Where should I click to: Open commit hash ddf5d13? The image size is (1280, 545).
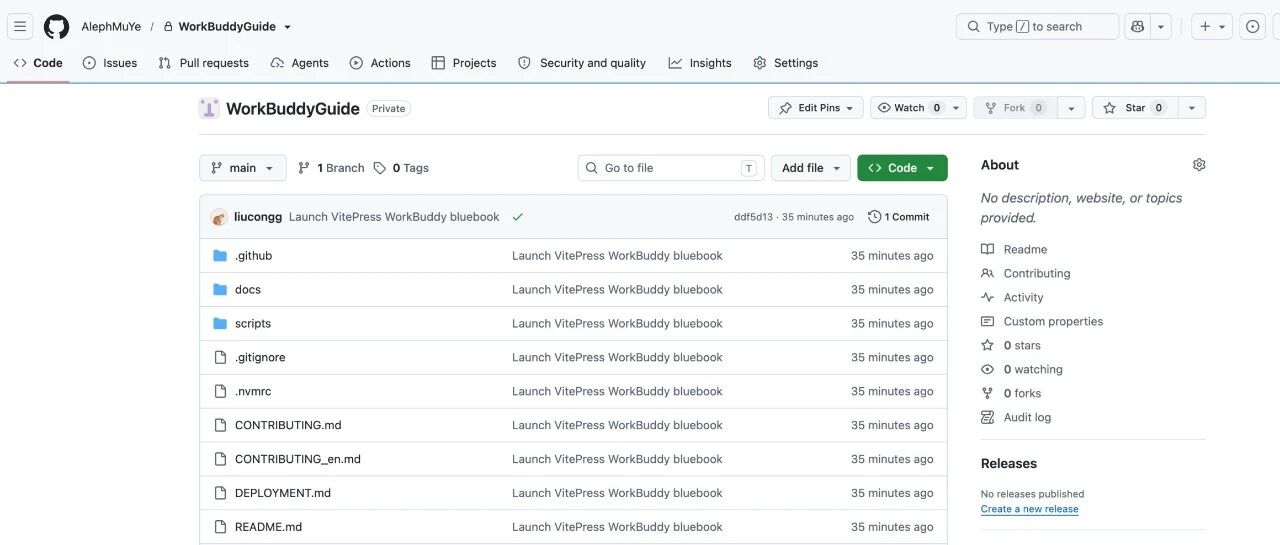753,217
